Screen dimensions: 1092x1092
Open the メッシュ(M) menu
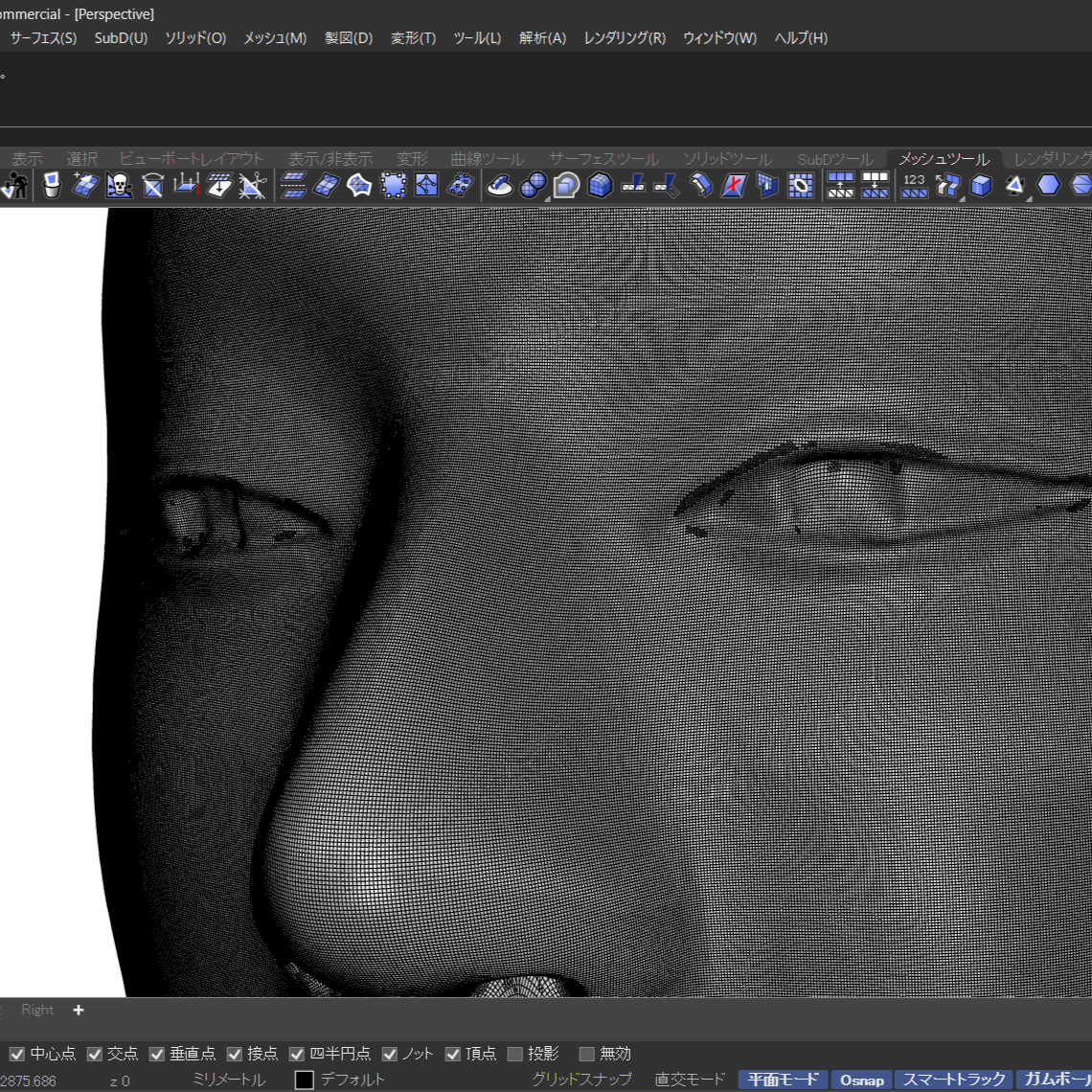(275, 38)
